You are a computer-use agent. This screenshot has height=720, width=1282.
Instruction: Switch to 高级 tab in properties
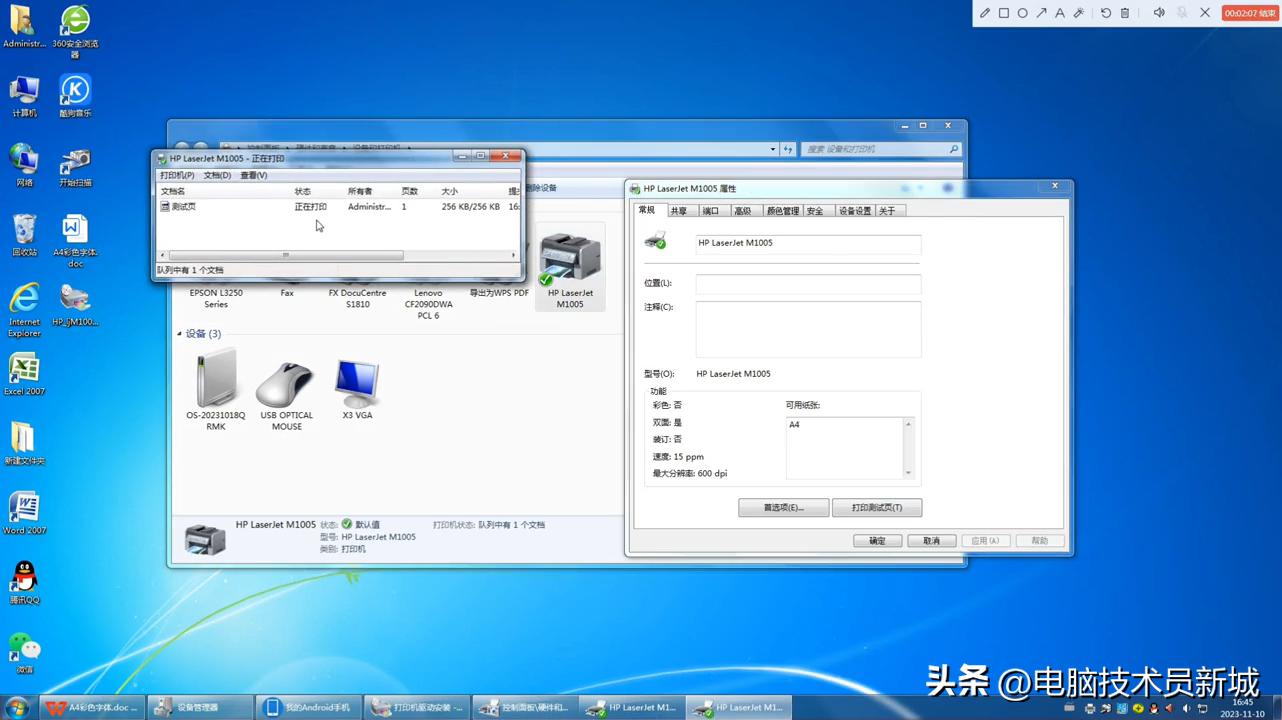742,211
